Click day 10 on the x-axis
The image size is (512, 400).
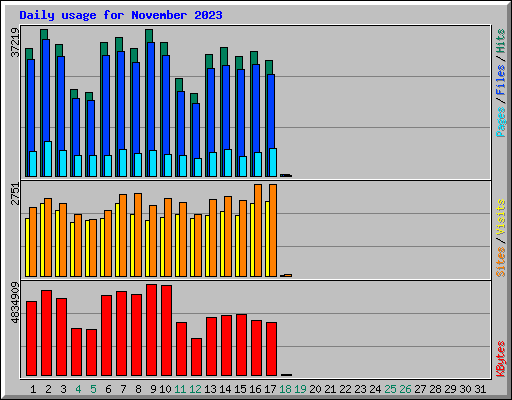click(x=165, y=389)
